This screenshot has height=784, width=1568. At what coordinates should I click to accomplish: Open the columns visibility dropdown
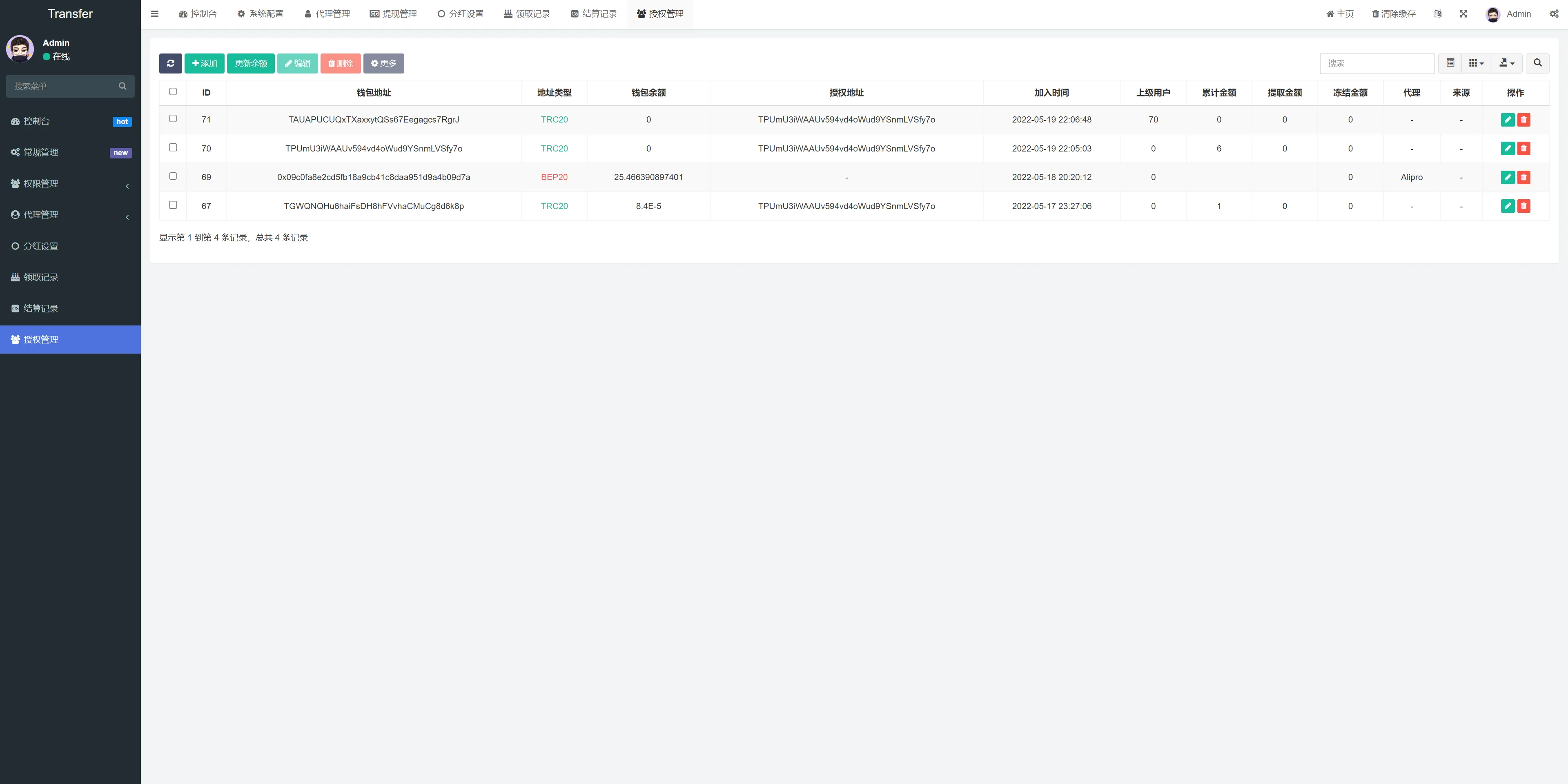click(1476, 63)
